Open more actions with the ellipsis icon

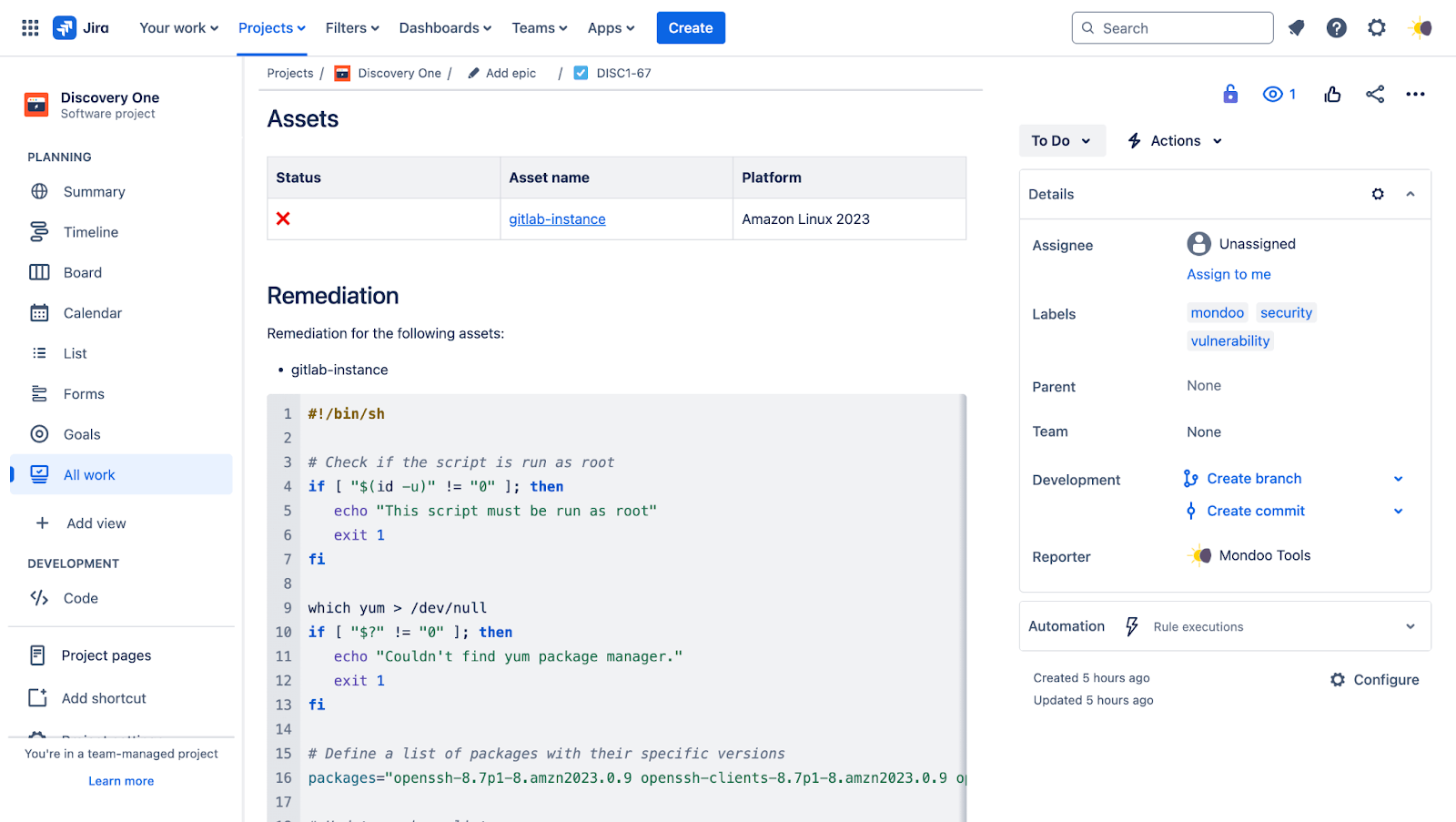(1416, 94)
